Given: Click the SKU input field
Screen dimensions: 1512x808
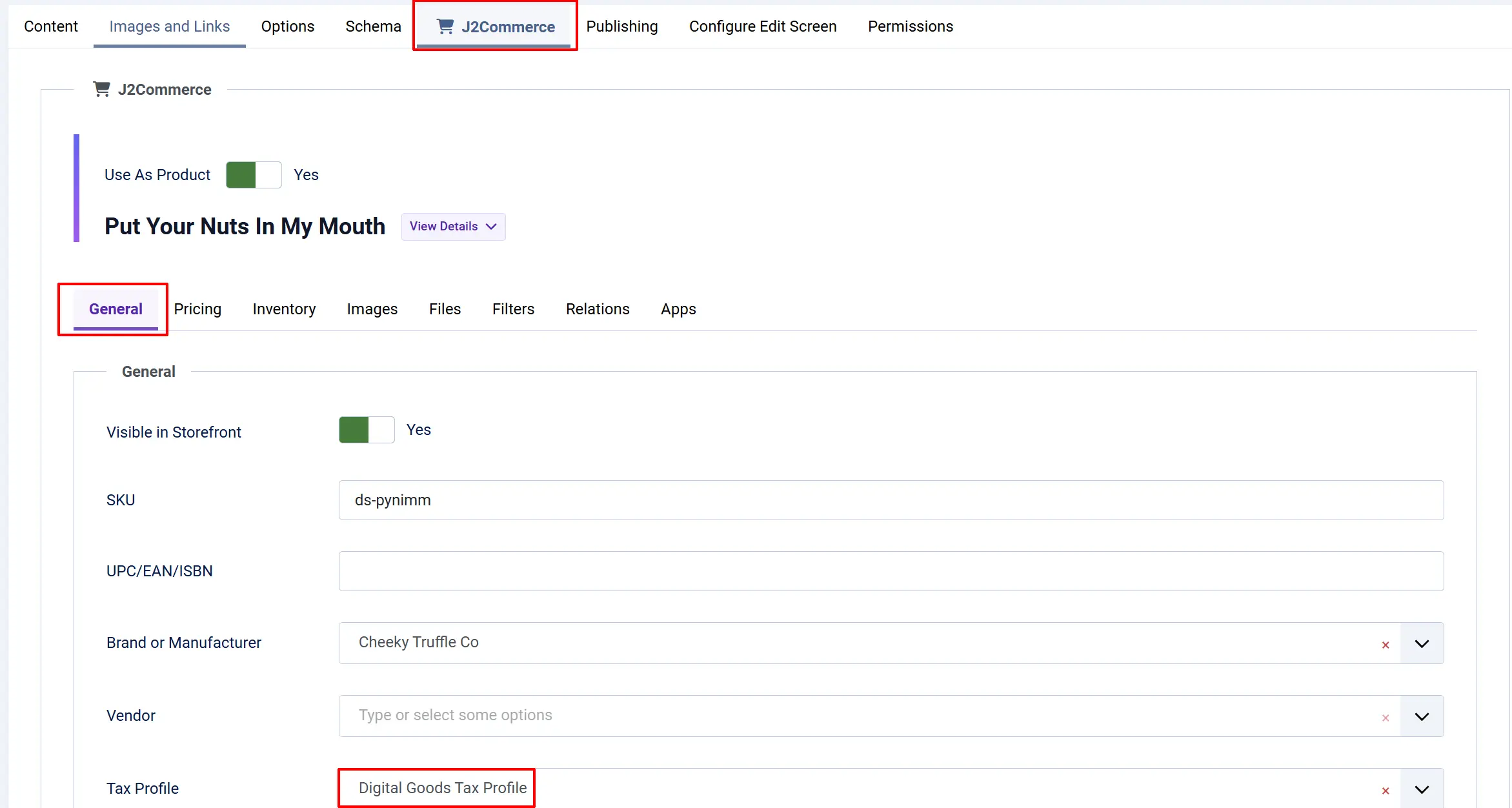Looking at the screenshot, I should [x=891, y=500].
